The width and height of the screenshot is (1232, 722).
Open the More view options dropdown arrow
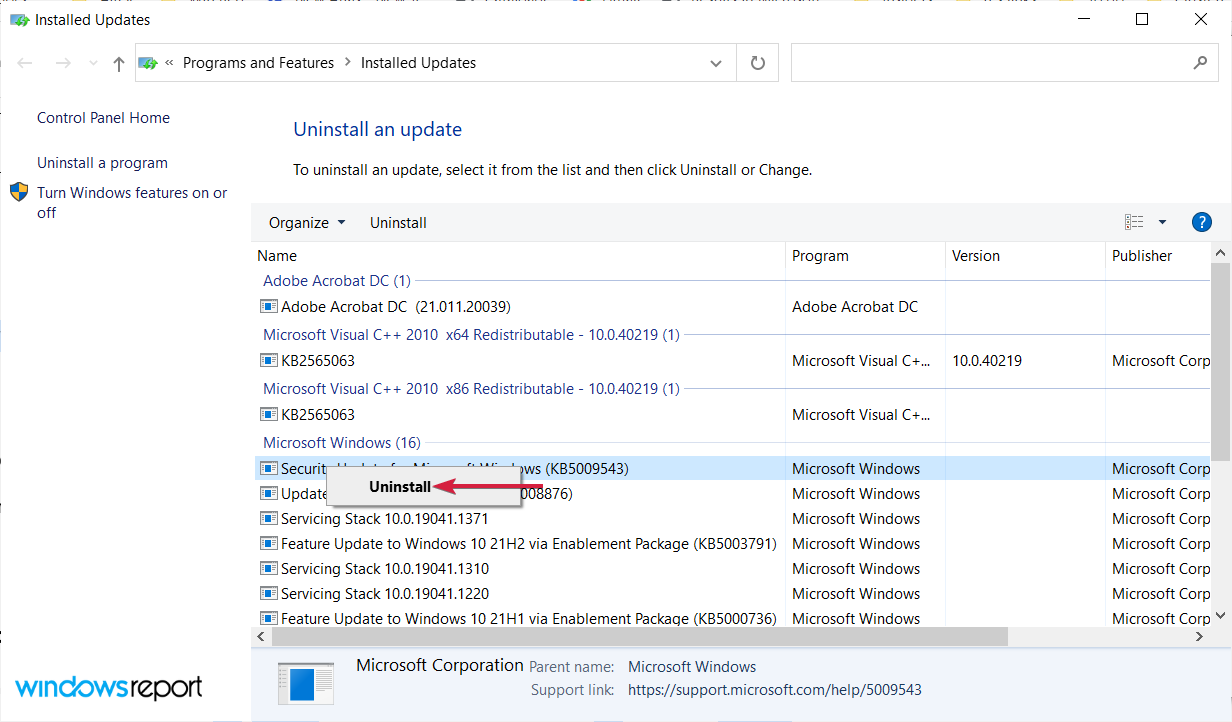(x=1162, y=222)
